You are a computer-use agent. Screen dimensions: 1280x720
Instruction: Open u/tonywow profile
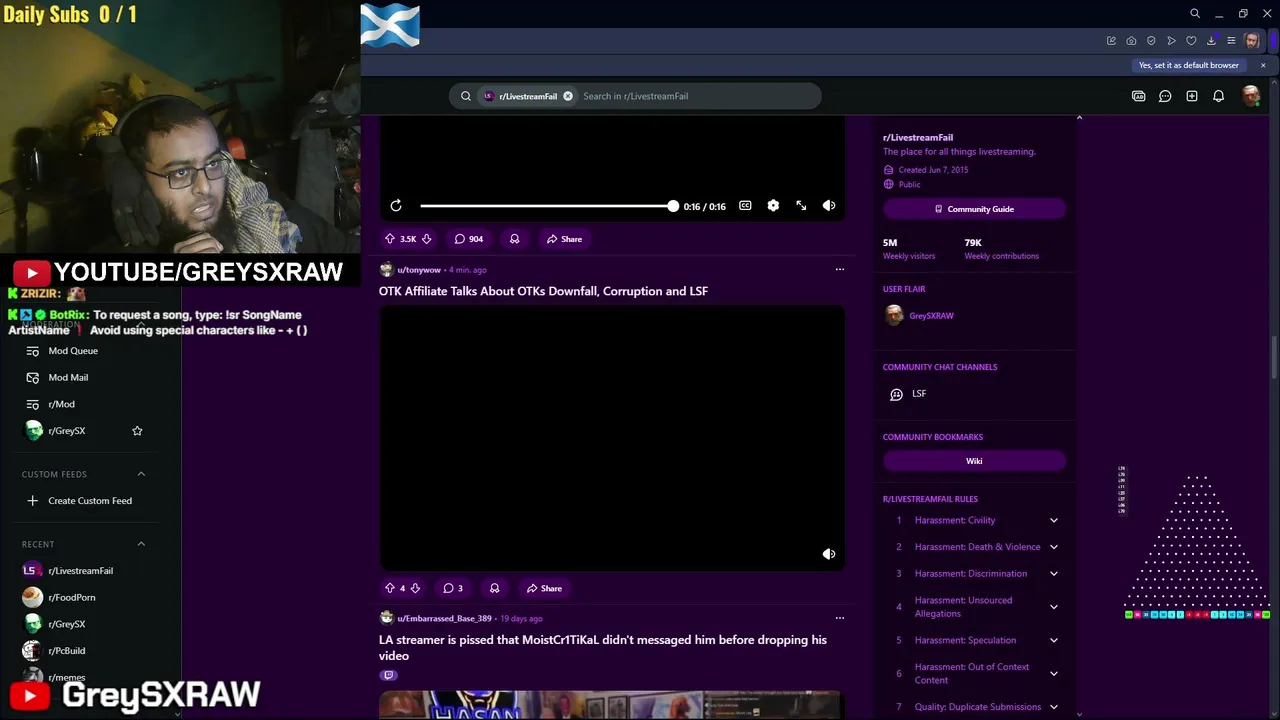click(x=419, y=270)
